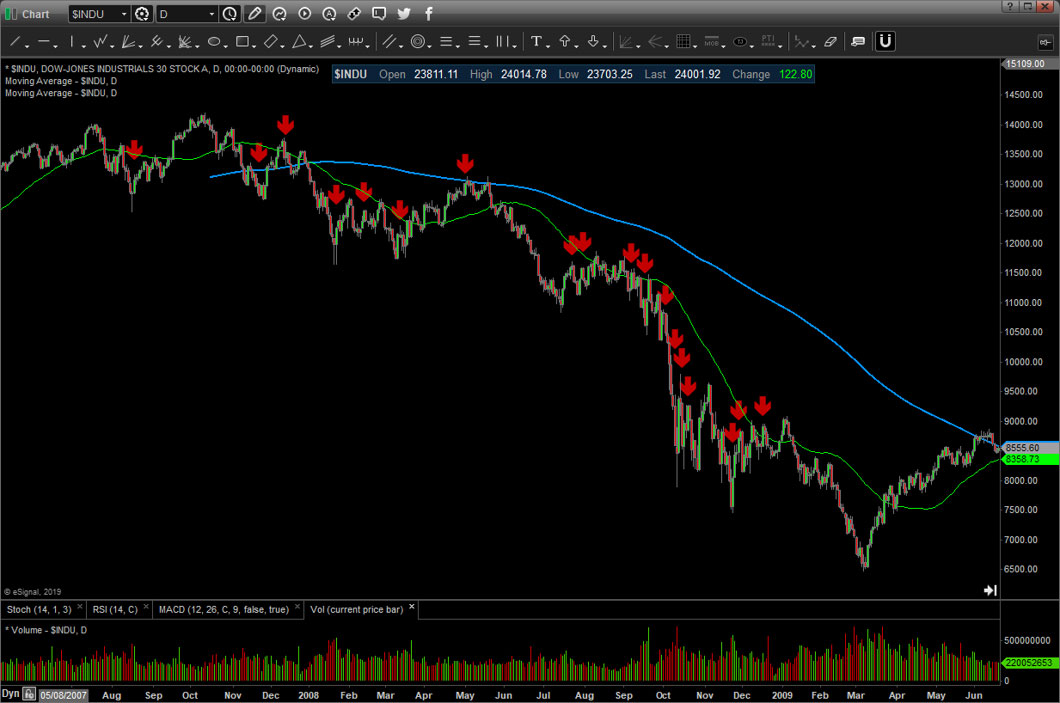Expand the triangle tool options arrow
Viewport: 1060px width, 703px height.
click(311, 46)
